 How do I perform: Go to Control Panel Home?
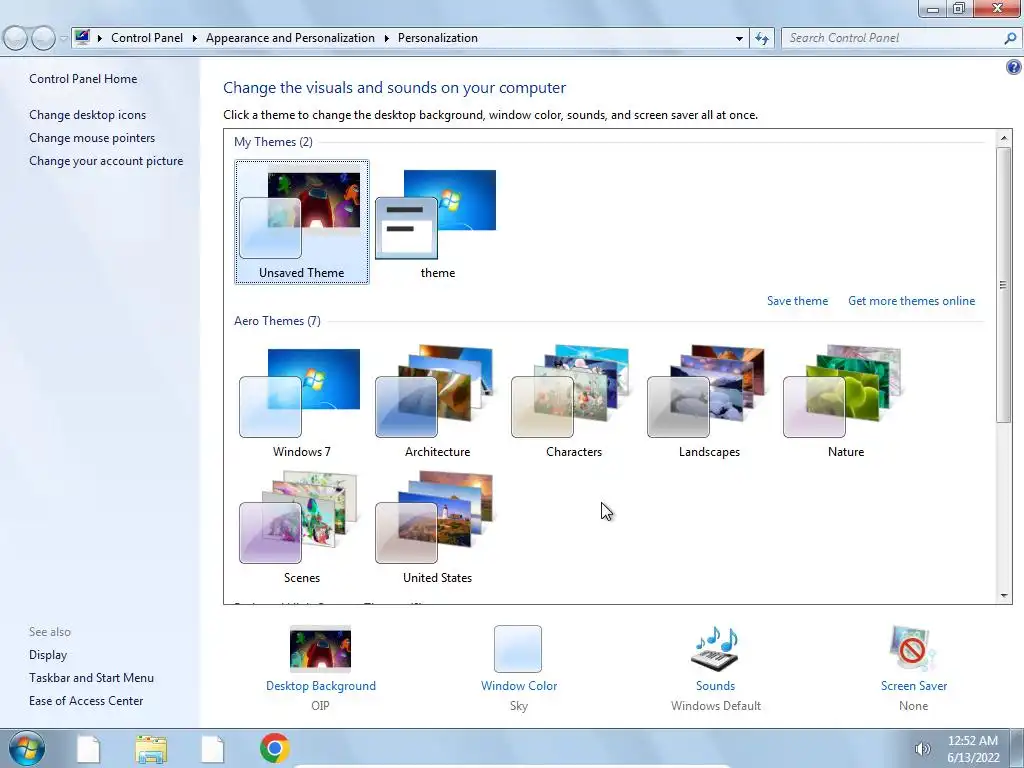(x=83, y=79)
